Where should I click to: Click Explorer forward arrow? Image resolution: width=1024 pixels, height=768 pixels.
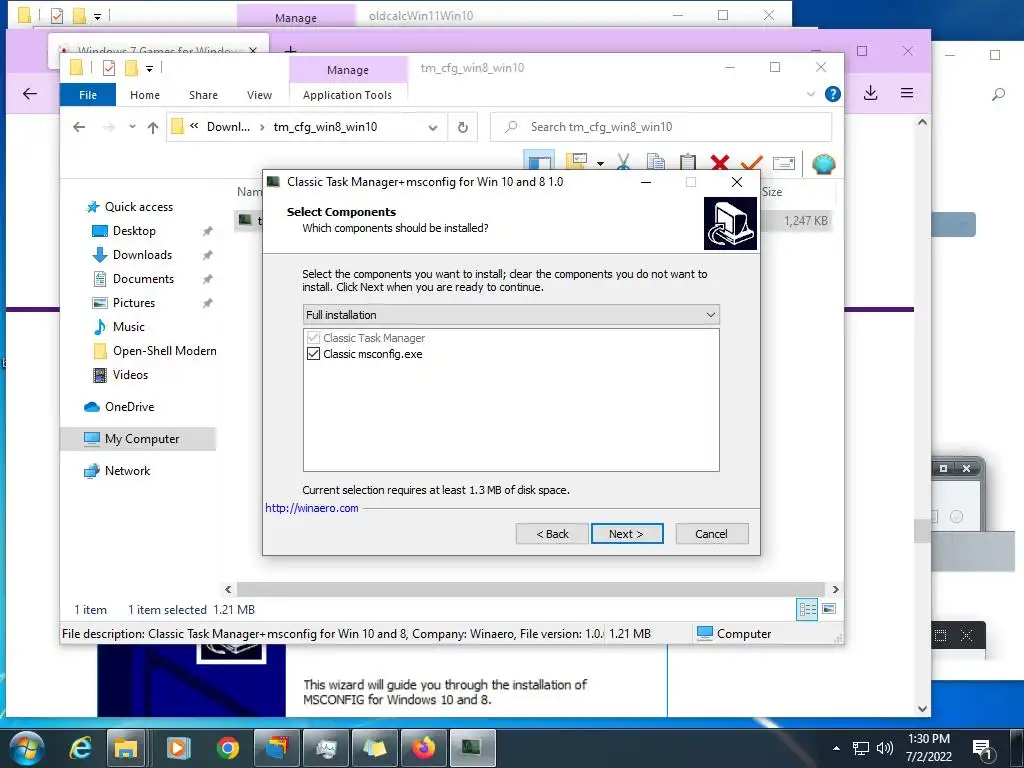pyautogui.click(x=108, y=127)
